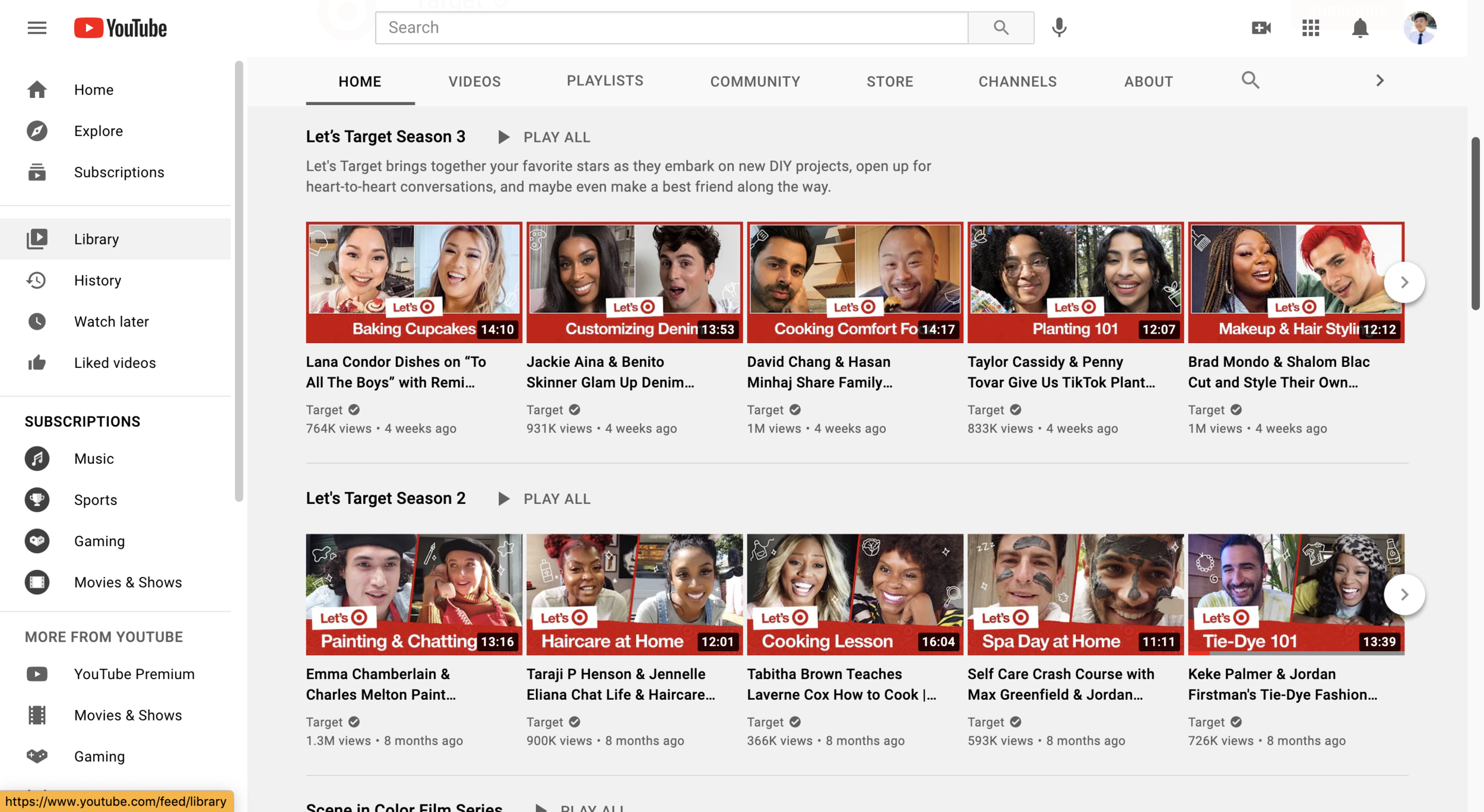Click the Movies & Shows icon under Subscriptions
The image size is (1484, 812).
(x=37, y=582)
